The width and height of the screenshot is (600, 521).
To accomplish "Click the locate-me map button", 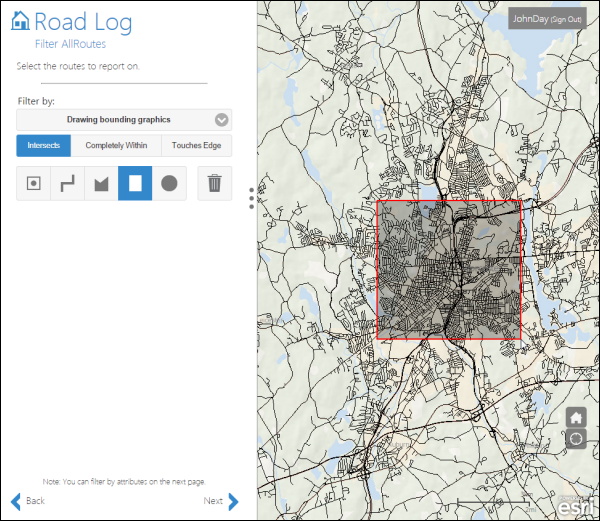I will pyautogui.click(x=575, y=438).
